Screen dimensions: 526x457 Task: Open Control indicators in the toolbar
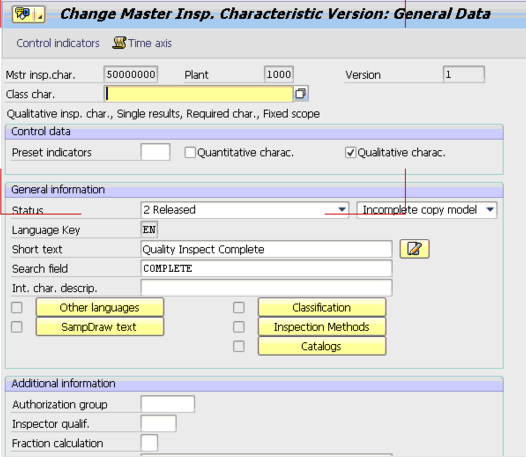coord(58,43)
